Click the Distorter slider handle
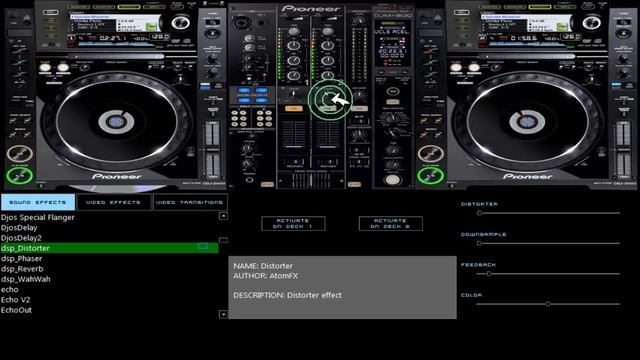 [480, 213]
